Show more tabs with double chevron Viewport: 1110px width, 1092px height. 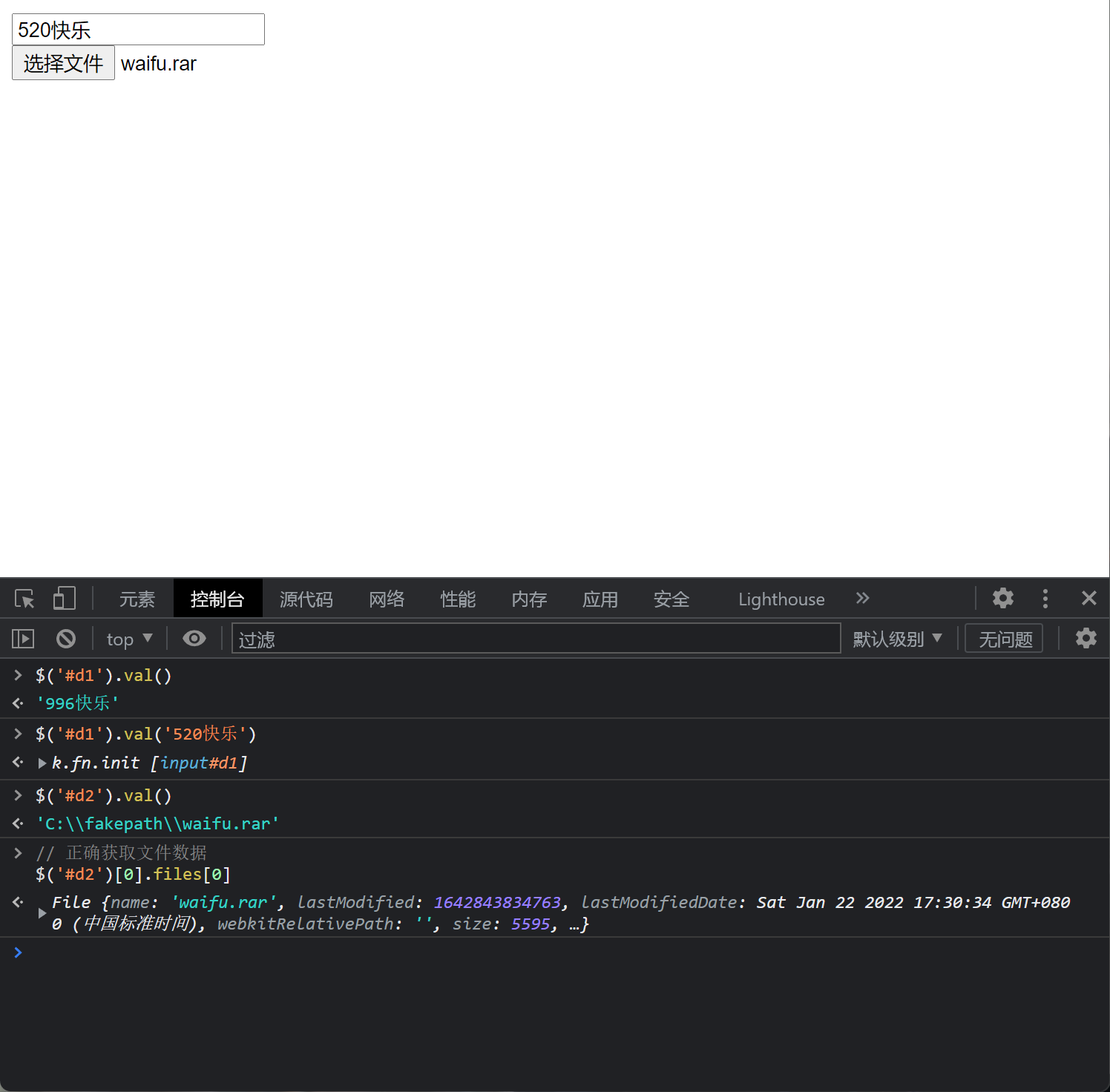tap(862, 598)
